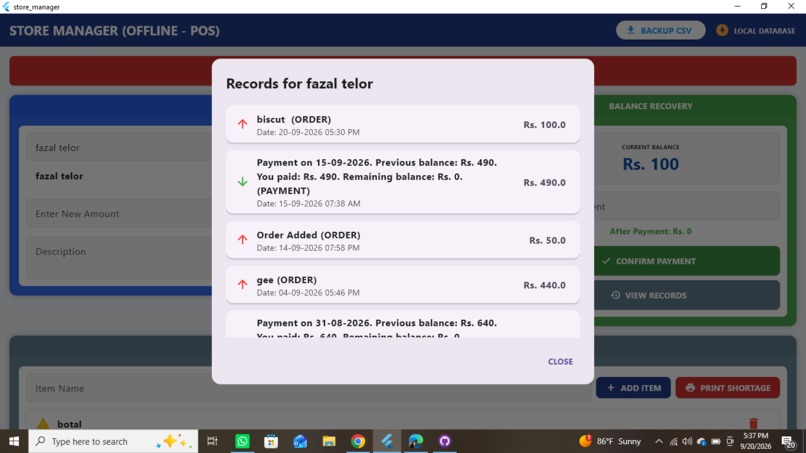The width and height of the screenshot is (806, 453).
Task: Click the Confirm Payment checkmark icon
Action: [606, 261]
